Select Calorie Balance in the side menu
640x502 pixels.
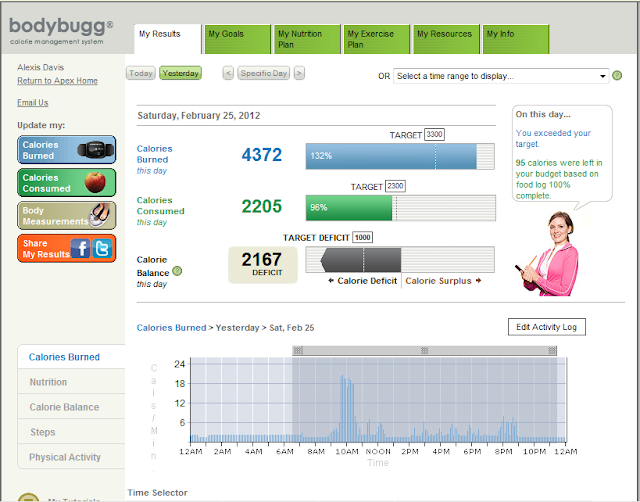click(x=71, y=407)
